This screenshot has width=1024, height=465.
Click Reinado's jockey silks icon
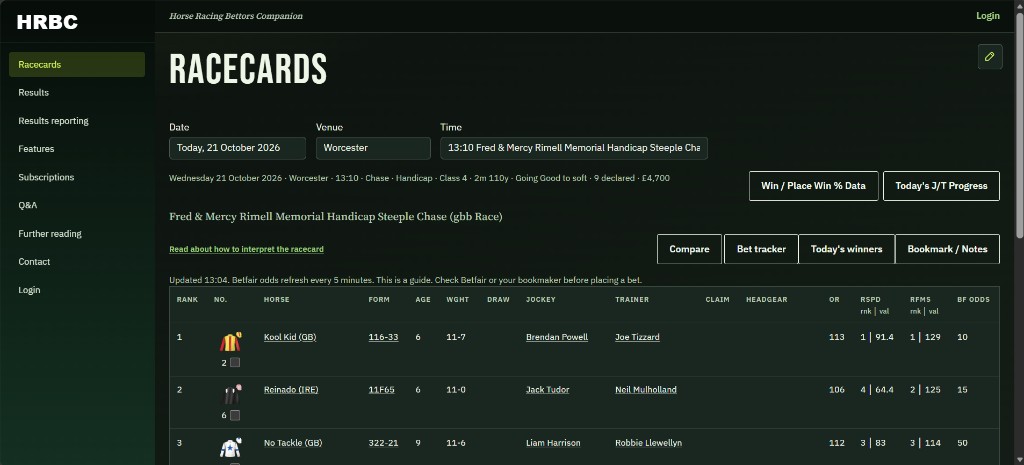pos(231,394)
